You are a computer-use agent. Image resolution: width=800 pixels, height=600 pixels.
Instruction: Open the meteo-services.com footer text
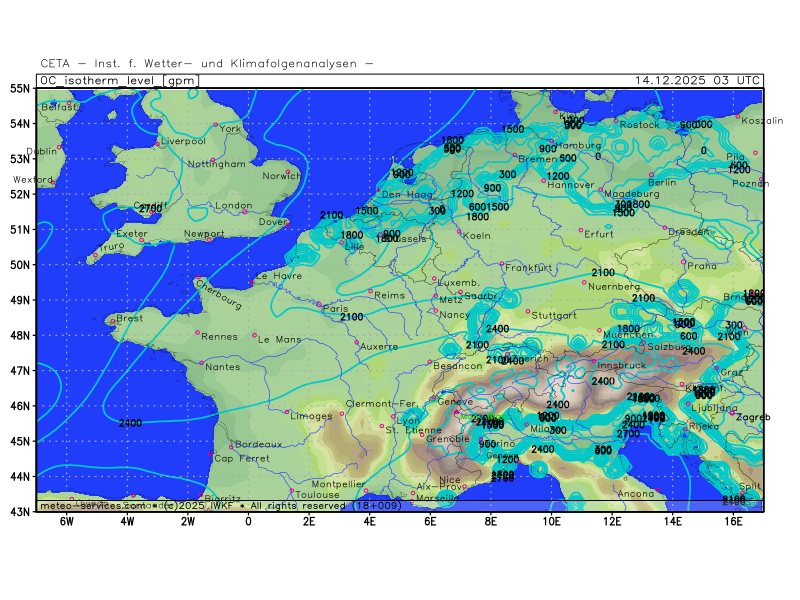(92, 506)
